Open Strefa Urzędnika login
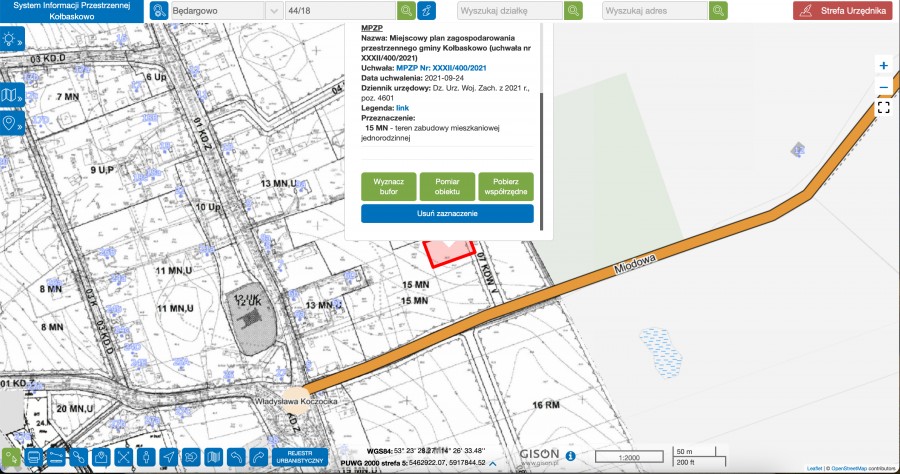This screenshot has height=474, width=900. [842, 11]
